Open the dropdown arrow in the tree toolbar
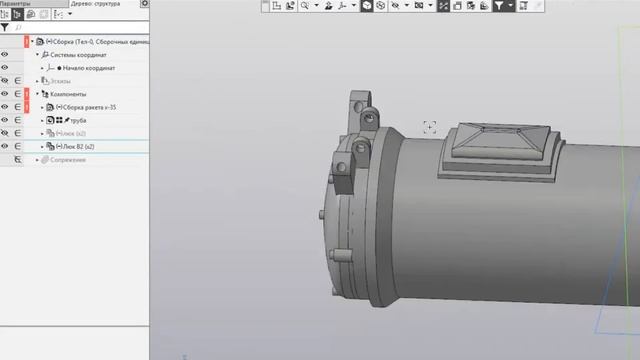 (x=70, y=14)
